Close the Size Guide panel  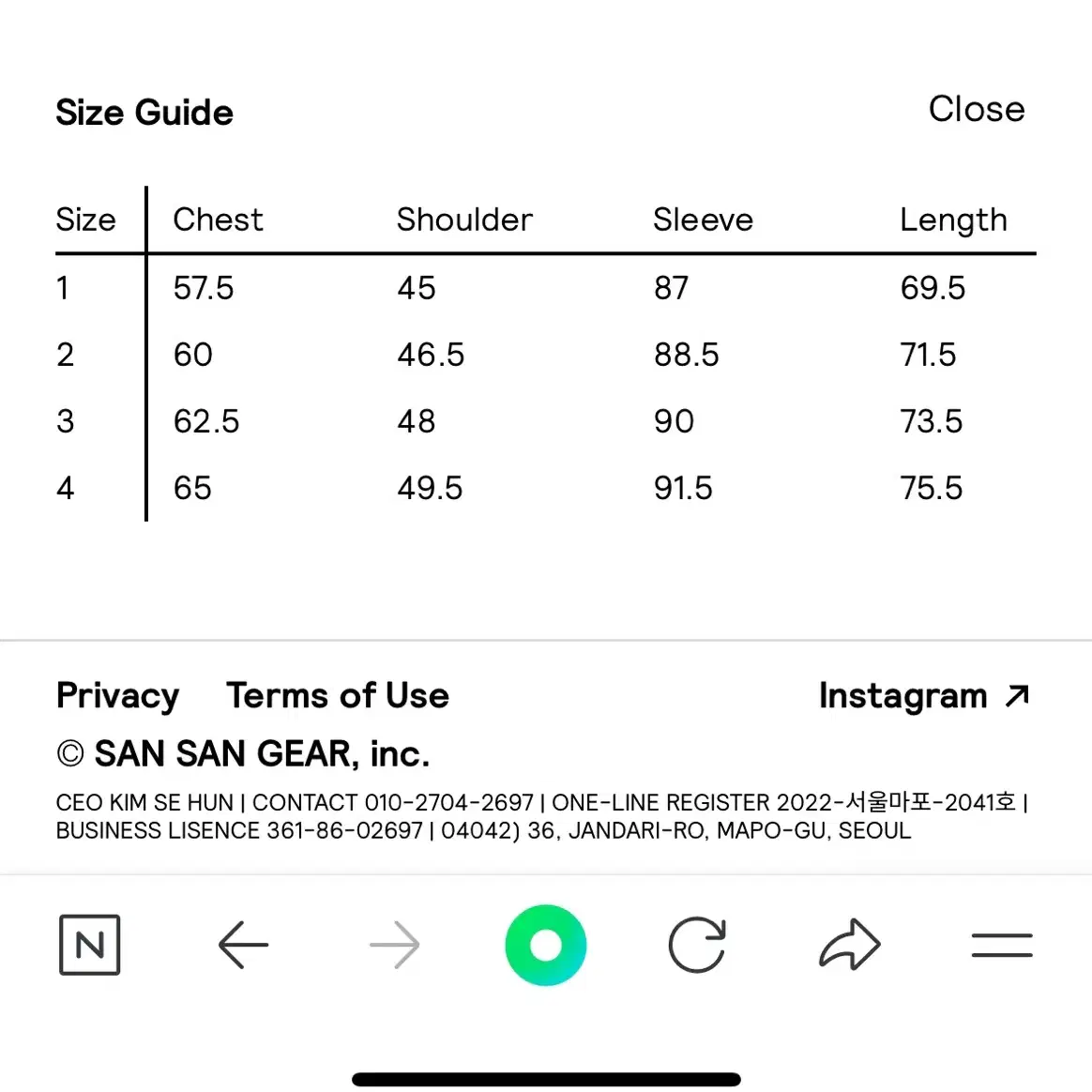(x=977, y=109)
